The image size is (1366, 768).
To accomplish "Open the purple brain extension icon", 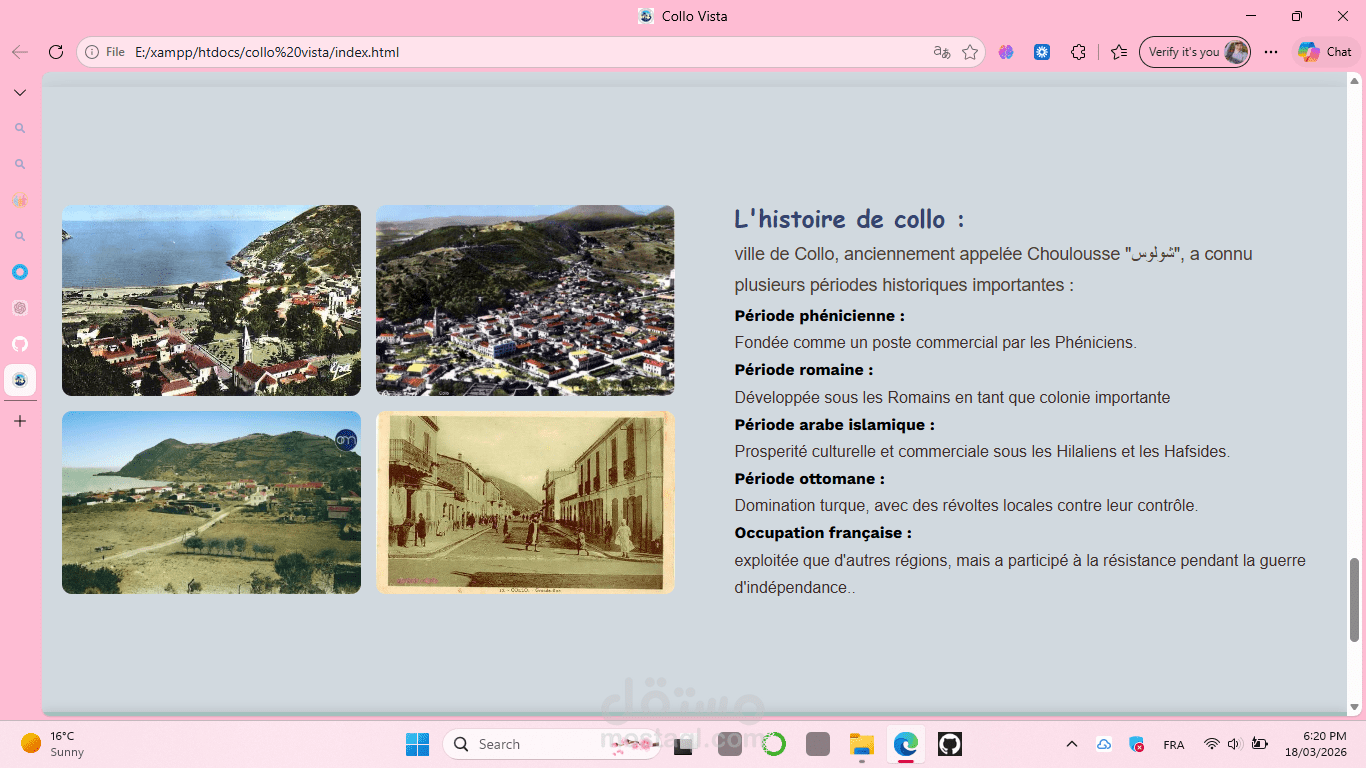I will (1006, 52).
